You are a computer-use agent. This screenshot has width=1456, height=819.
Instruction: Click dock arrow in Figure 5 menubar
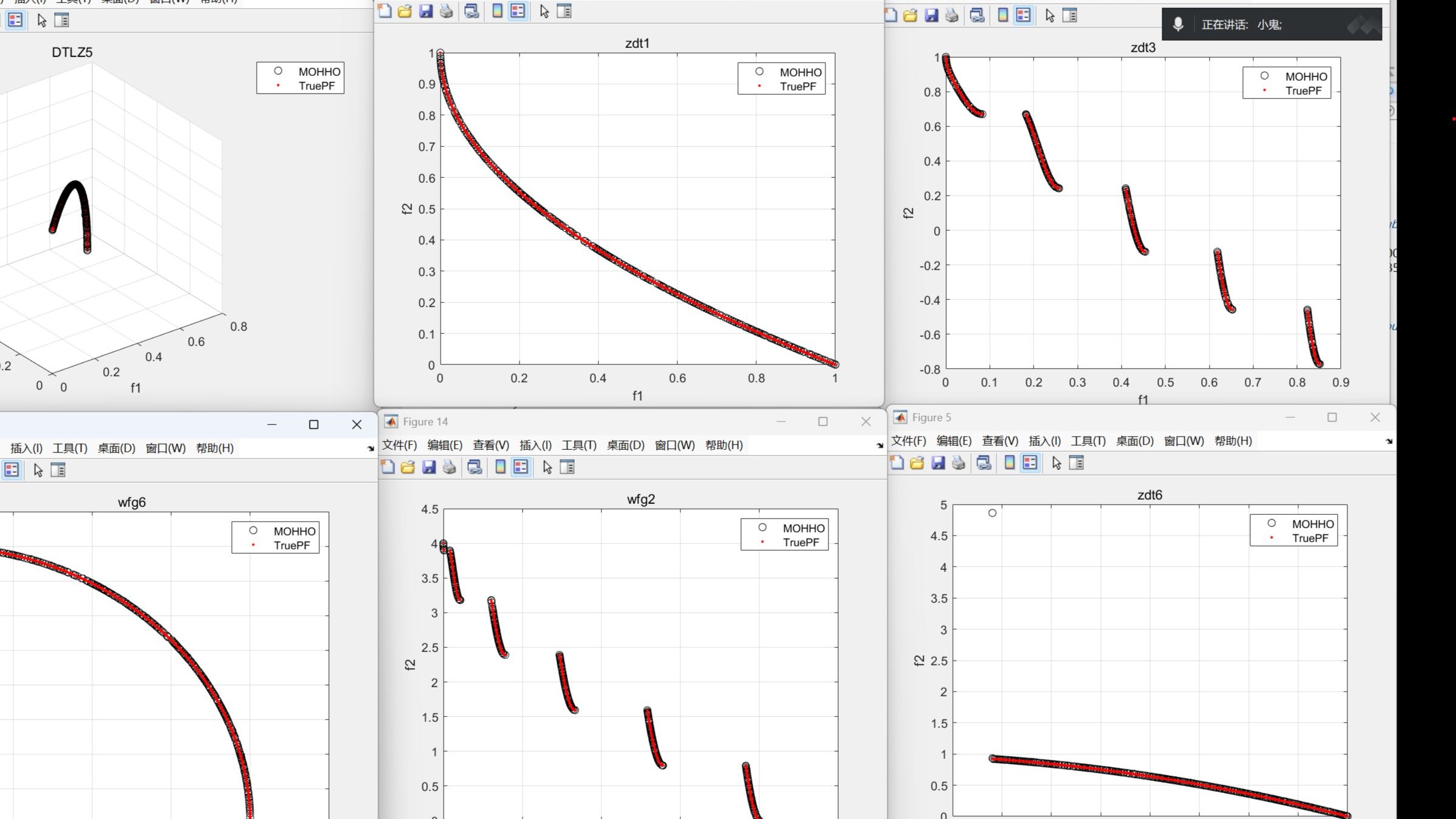pyautogui.click(x=1389, y=441)
